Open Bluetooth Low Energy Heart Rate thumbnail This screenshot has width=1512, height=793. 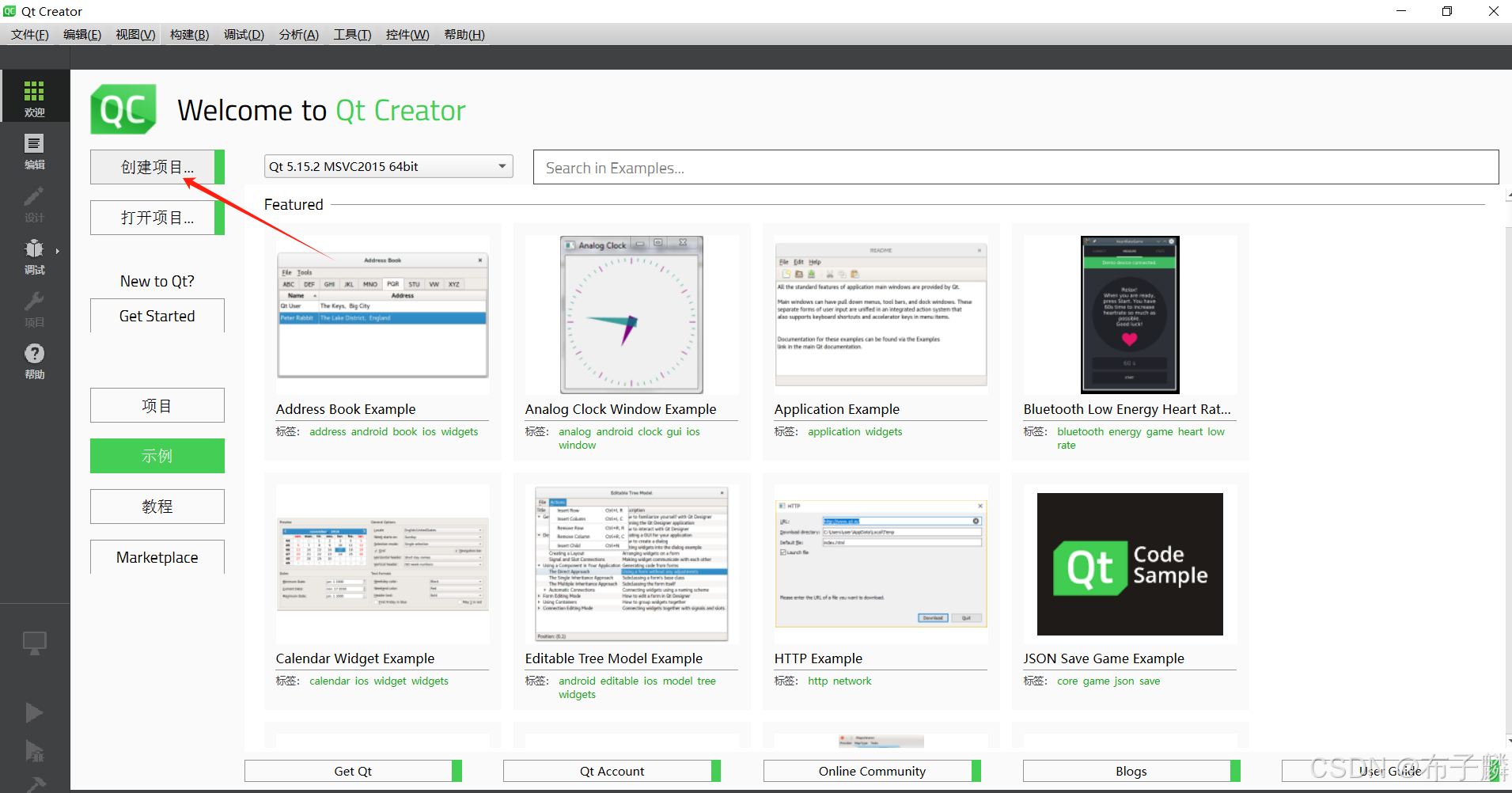(1130, 315)
